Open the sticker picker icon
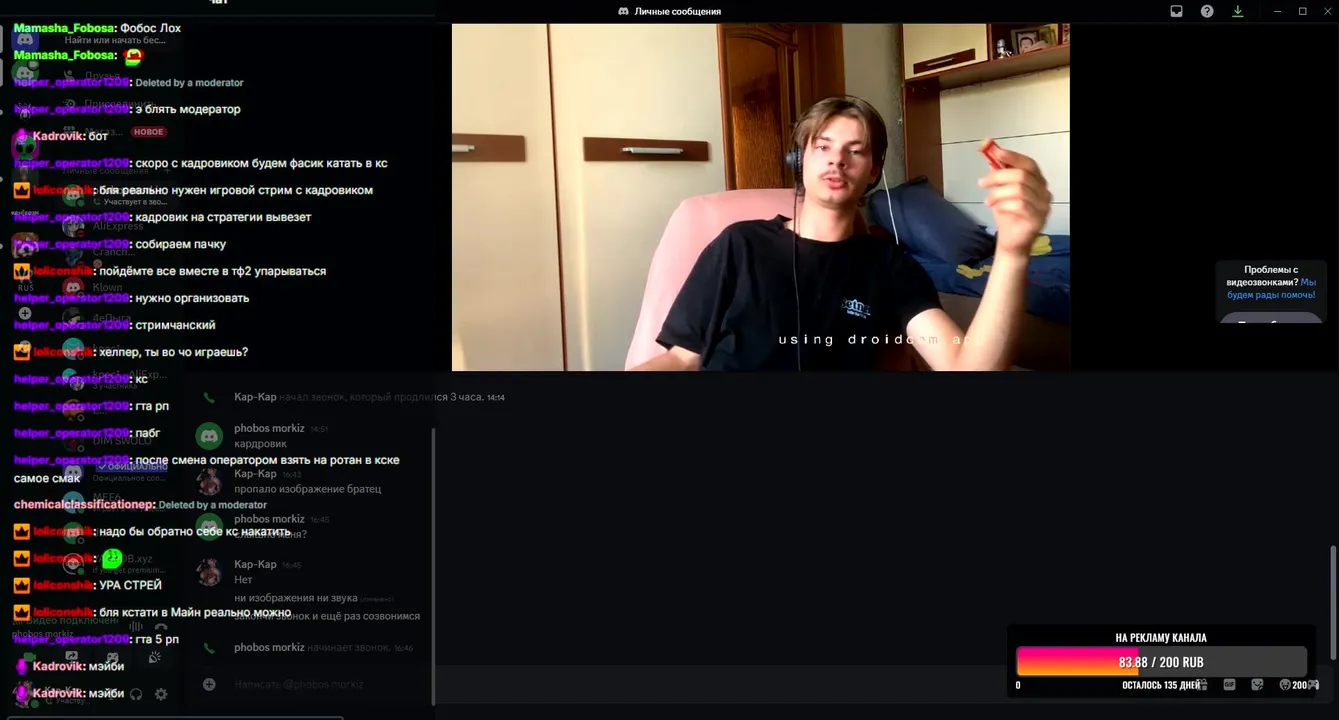 pyautogui.click(x=1257, y=685)
